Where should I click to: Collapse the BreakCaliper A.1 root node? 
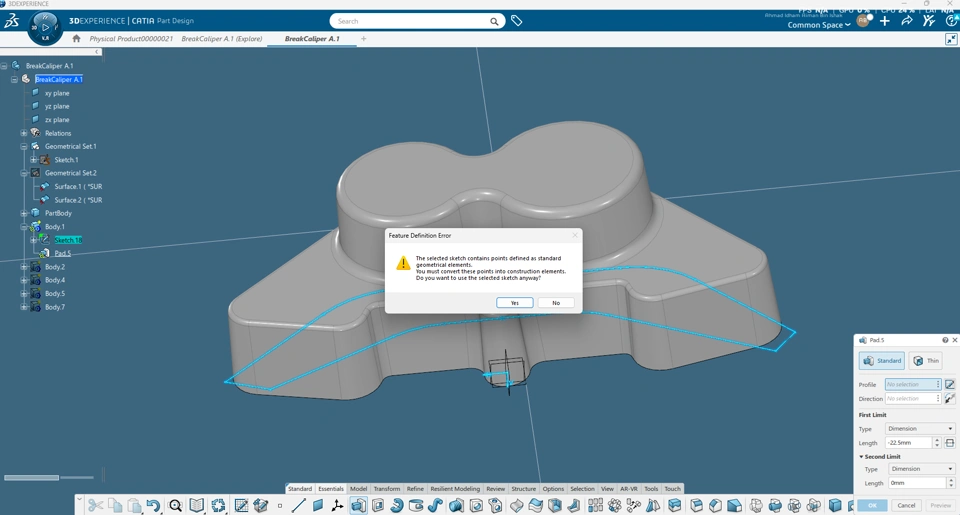4,66
